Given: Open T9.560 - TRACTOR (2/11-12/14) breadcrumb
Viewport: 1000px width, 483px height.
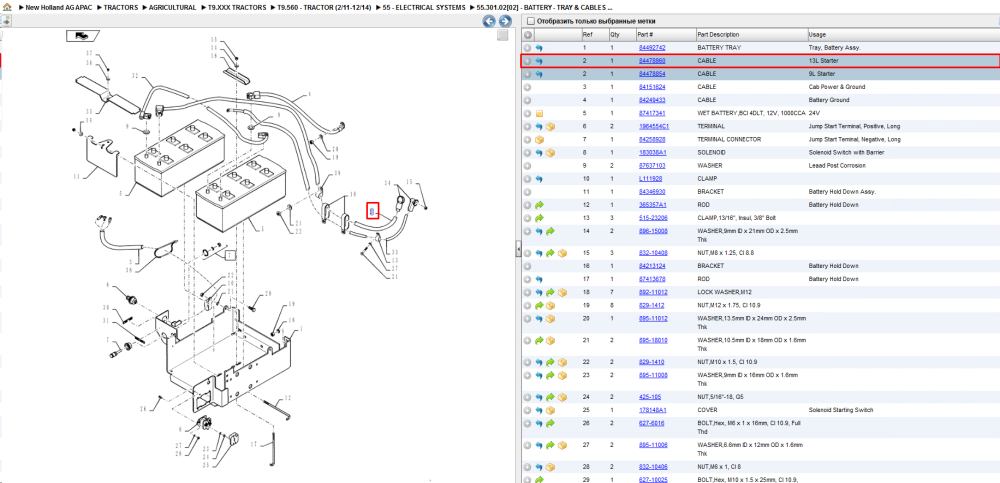Looking at the screenshot, I should click(325, 8).
